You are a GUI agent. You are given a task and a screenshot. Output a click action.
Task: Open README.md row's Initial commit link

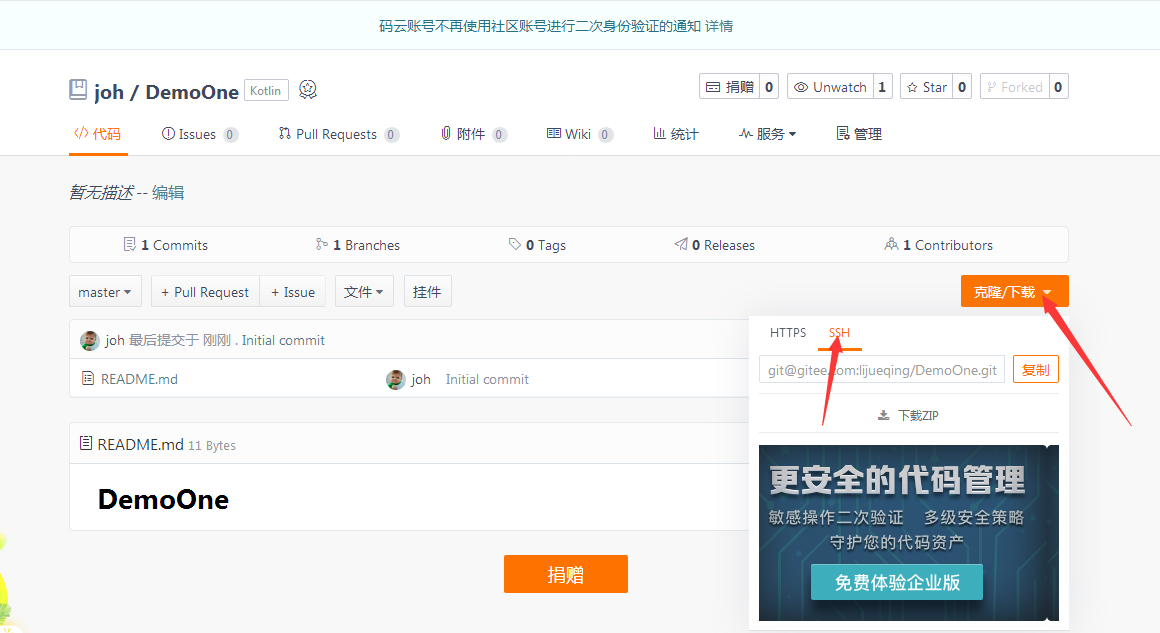pos(487,379)
